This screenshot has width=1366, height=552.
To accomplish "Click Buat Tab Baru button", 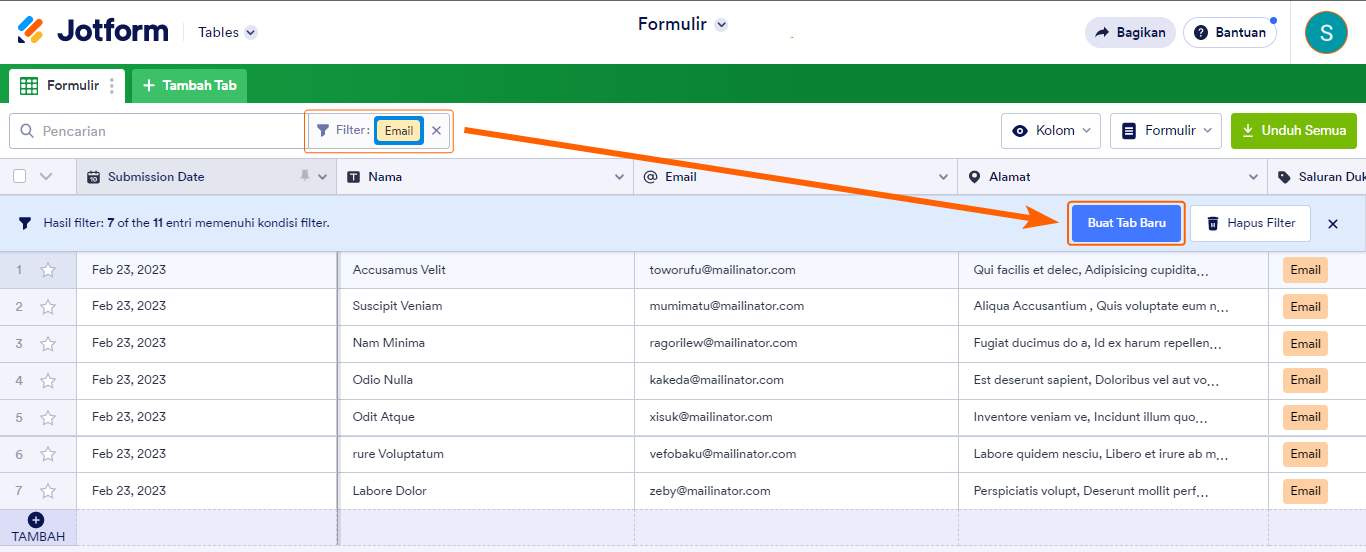I will (1126, 223).
